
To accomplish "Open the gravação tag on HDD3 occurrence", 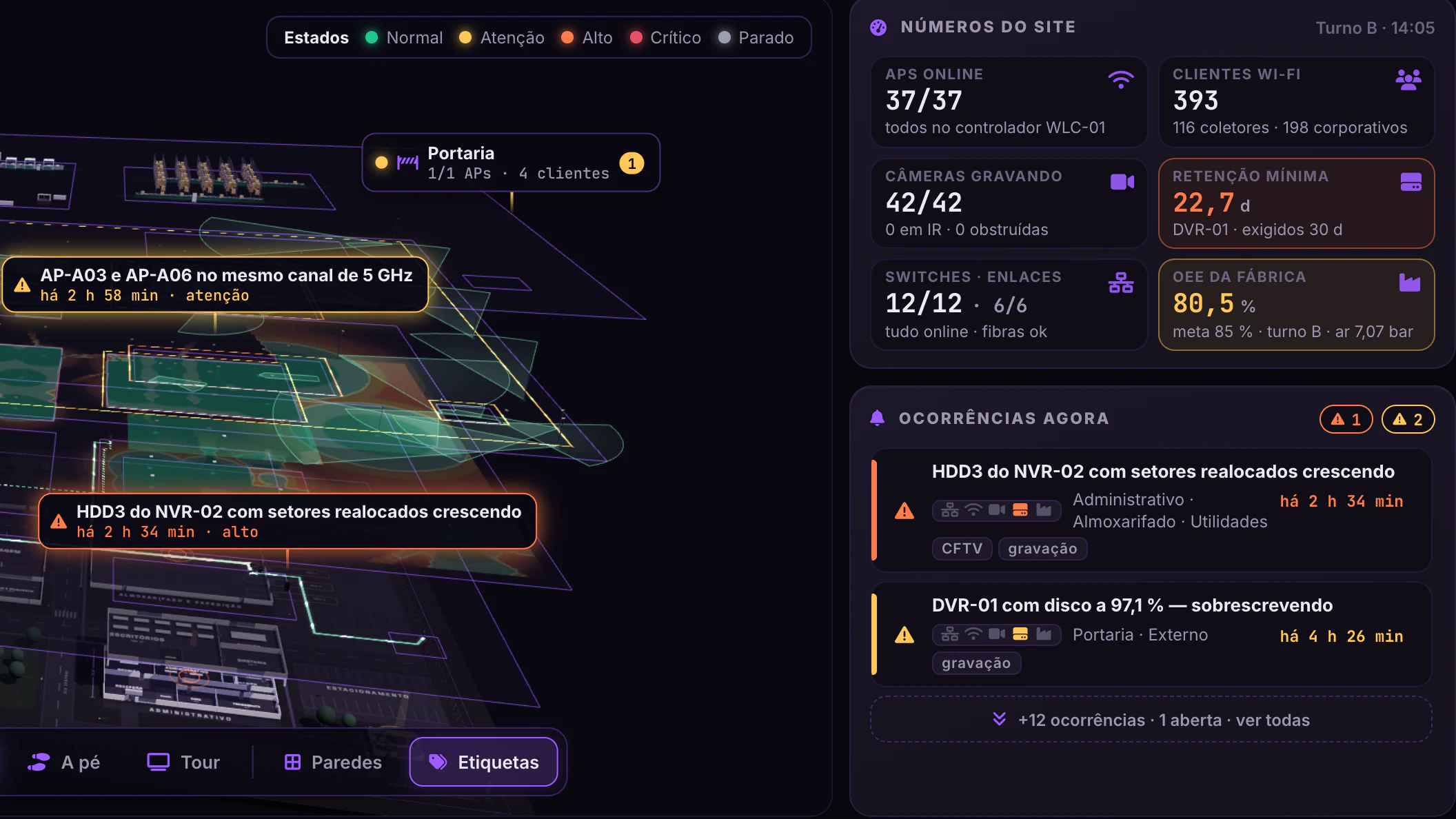I will coord(1042,549).
